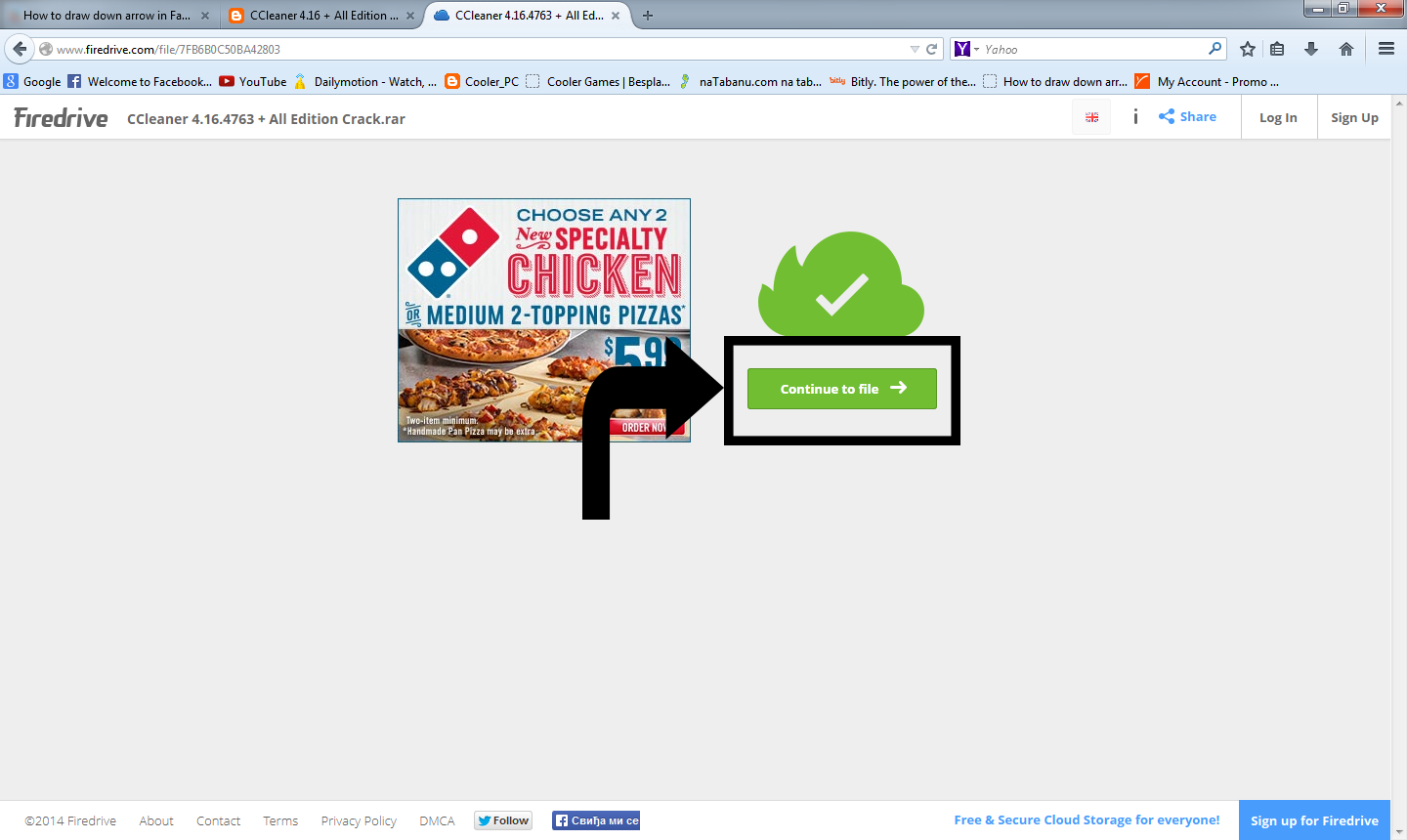Open the bookmarks list icon
The width and height of the screenshot is (1407, 840).
(x=1277, y=49)
